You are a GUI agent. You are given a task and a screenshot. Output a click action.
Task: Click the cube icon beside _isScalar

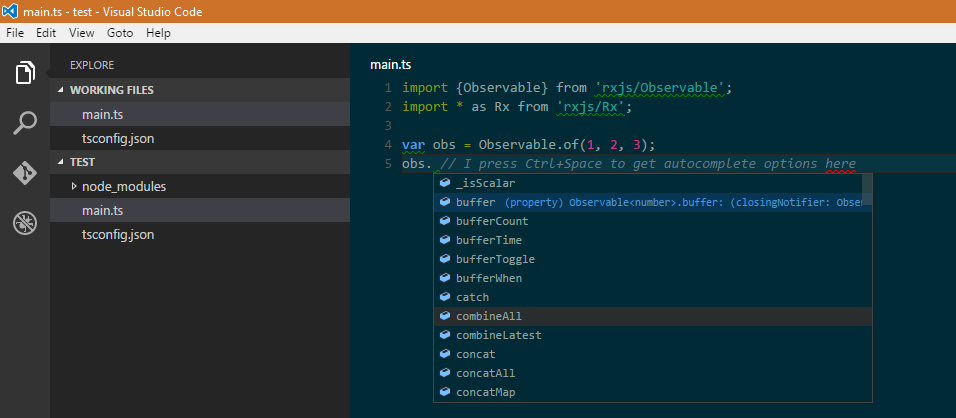[x=445, y=183]
